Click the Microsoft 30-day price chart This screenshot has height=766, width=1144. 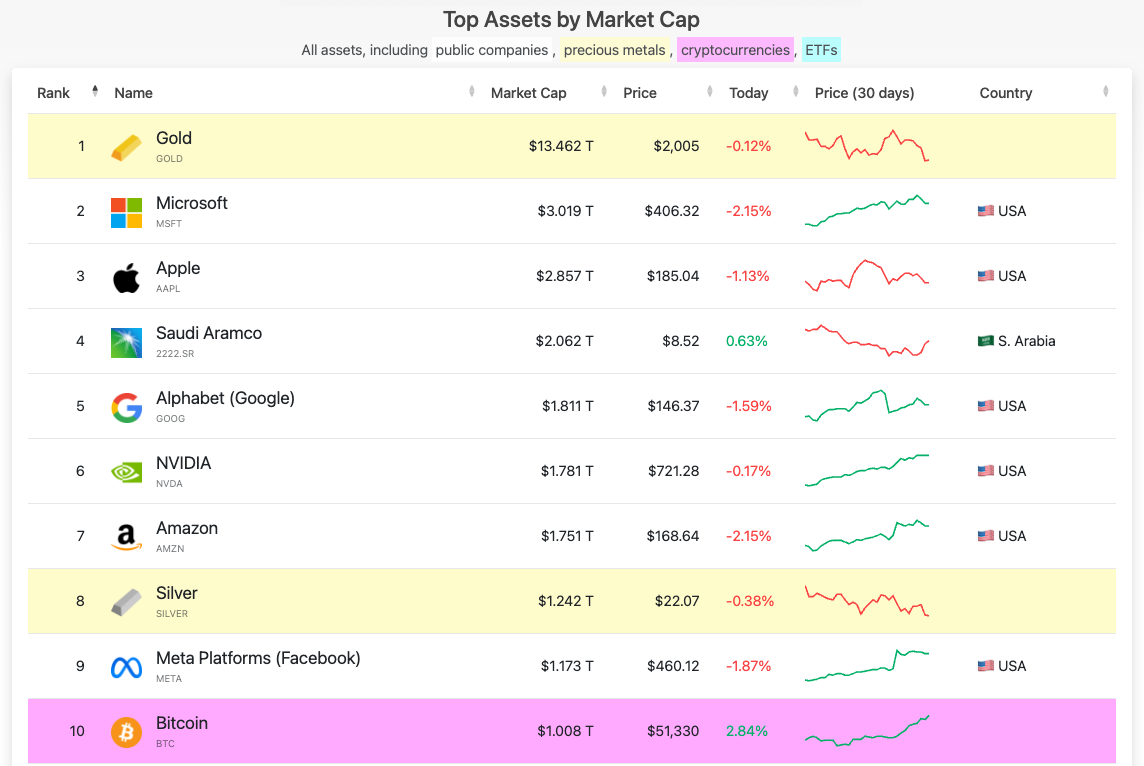point(867,211)
